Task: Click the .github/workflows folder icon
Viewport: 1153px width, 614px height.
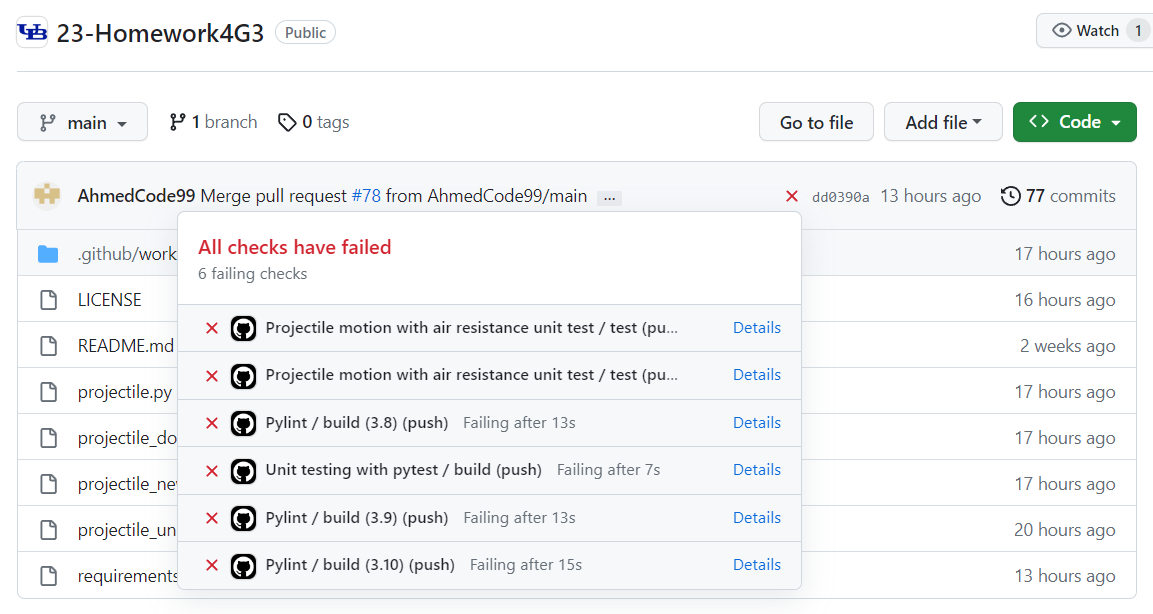Action: coord(48,253)
